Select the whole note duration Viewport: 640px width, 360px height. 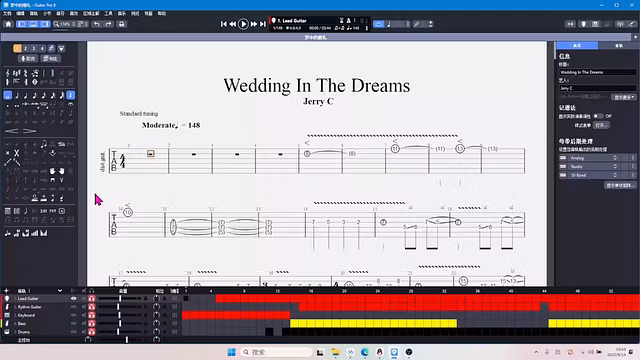point(8,96)
